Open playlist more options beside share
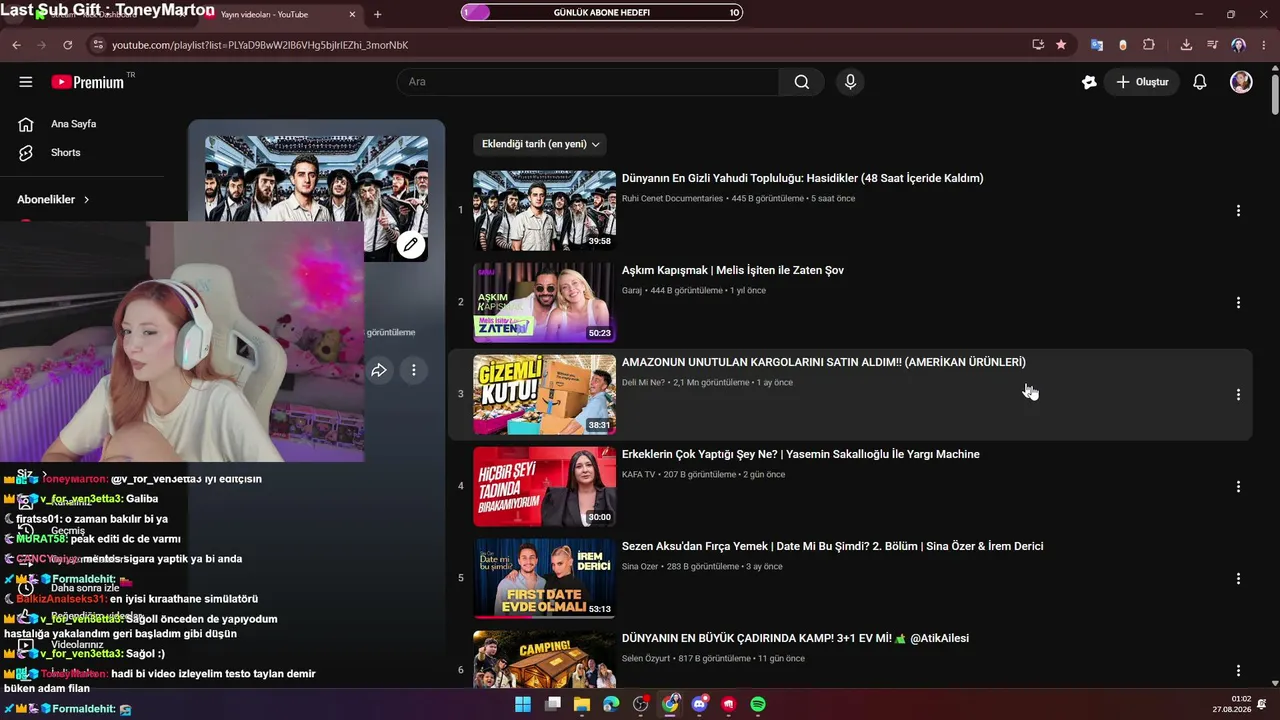This screenshot has width=1280, height=720. click(414, 371)
